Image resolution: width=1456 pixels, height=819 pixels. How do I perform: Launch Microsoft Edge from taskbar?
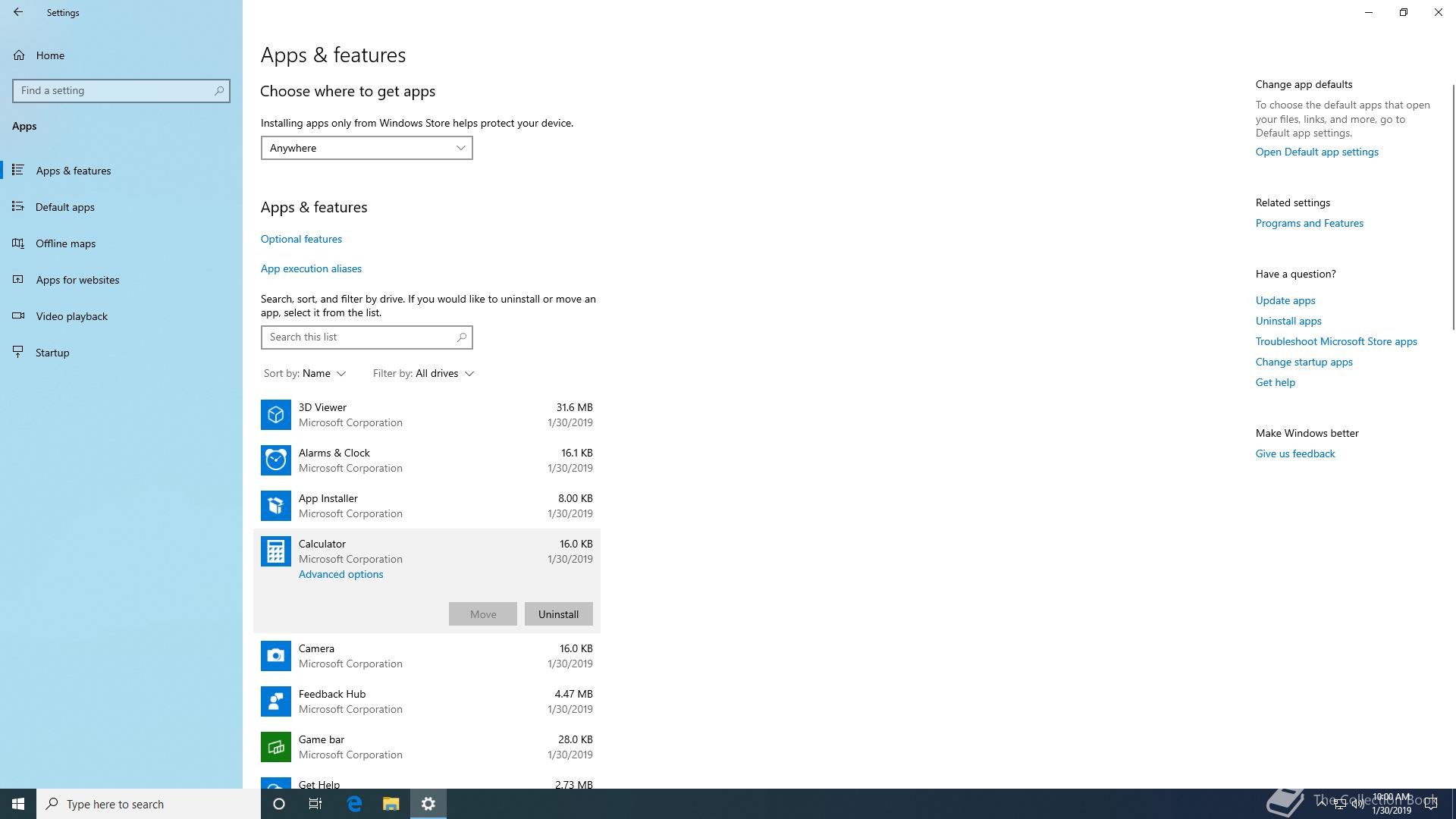point(354,804)
